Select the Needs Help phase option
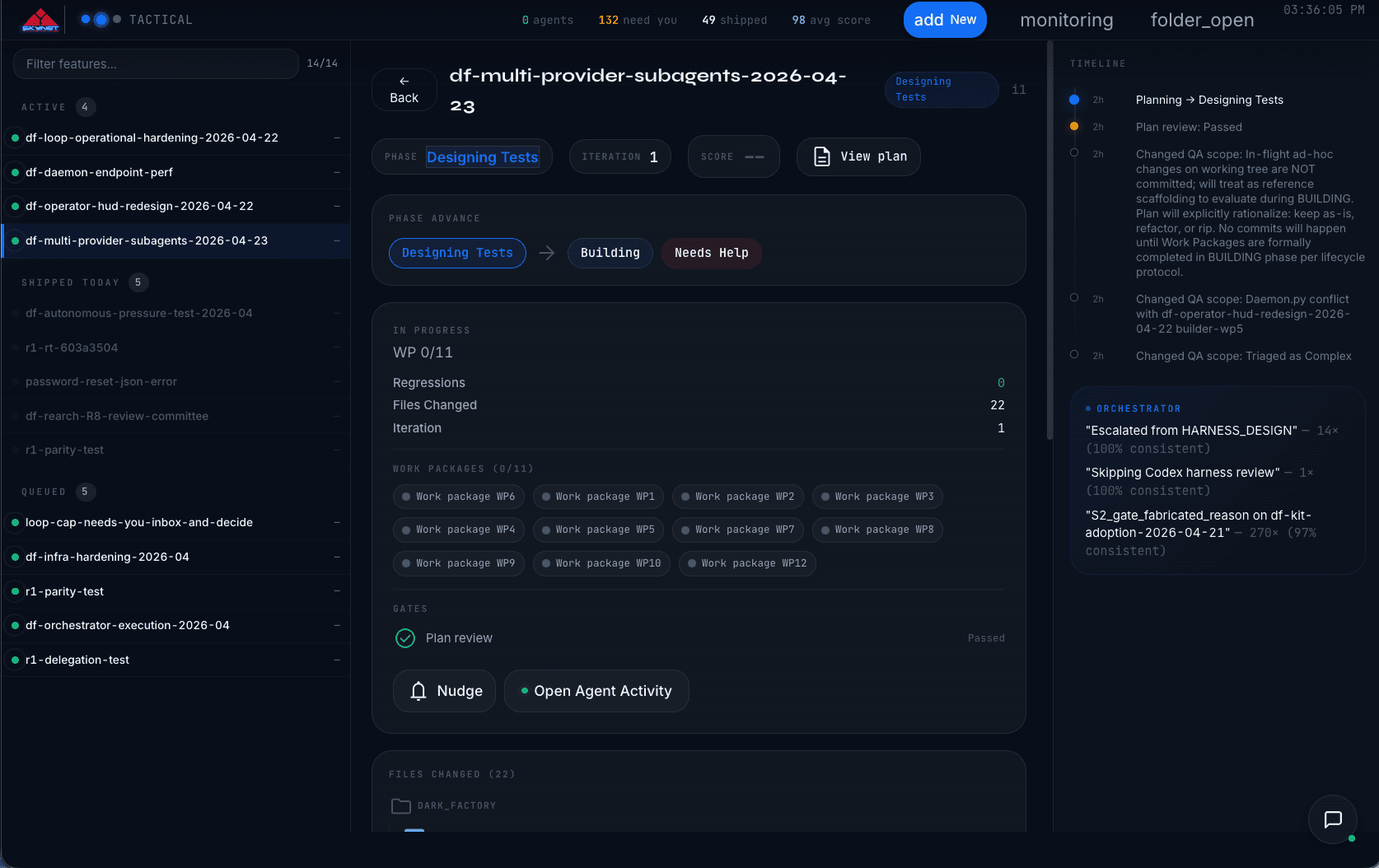1379x868 pixels. 712,253
